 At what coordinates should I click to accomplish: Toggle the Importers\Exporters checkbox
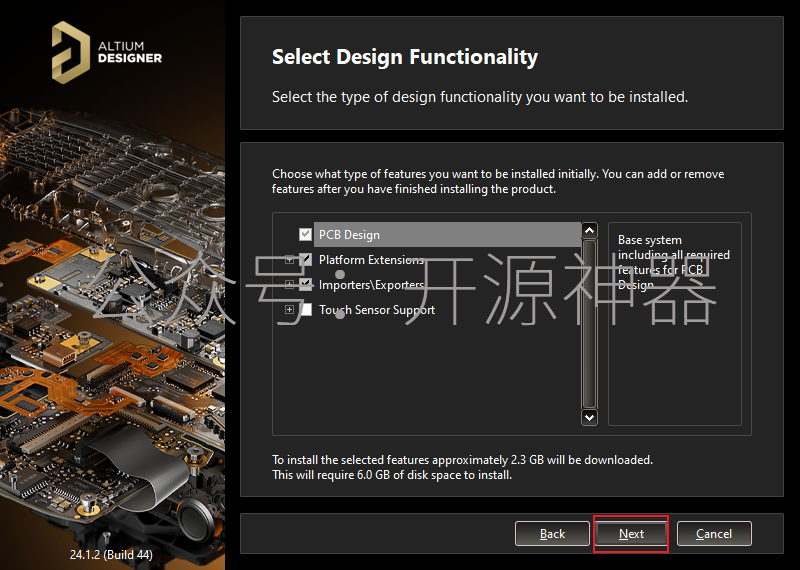click(x=305, y=284)
